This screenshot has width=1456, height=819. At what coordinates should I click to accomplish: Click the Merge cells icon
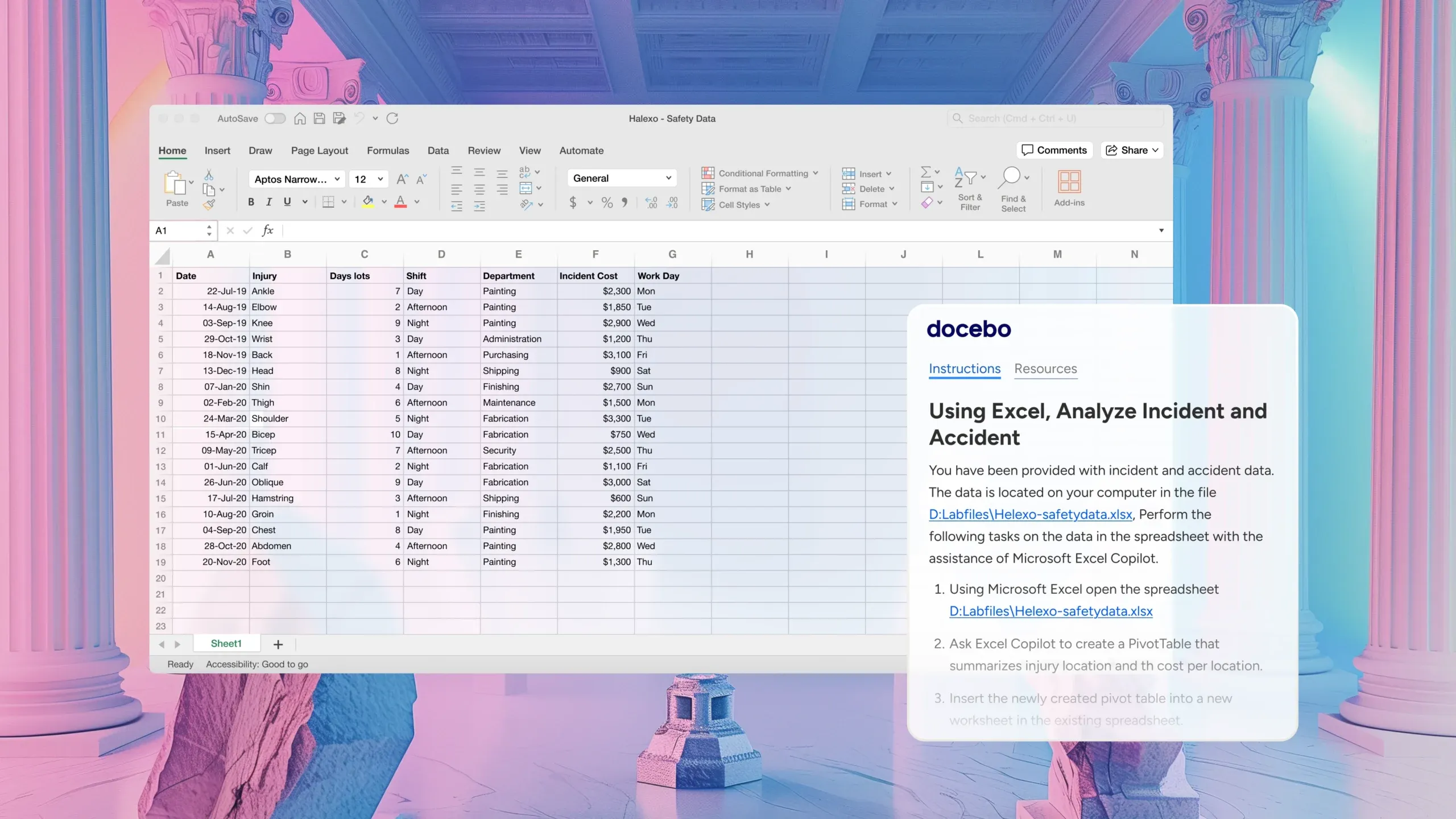tap(526, 188)
